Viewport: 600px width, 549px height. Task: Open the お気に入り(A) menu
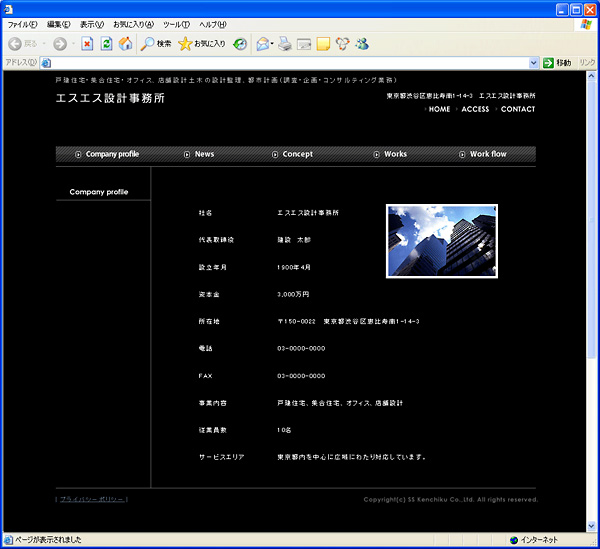tap(134, 25)
